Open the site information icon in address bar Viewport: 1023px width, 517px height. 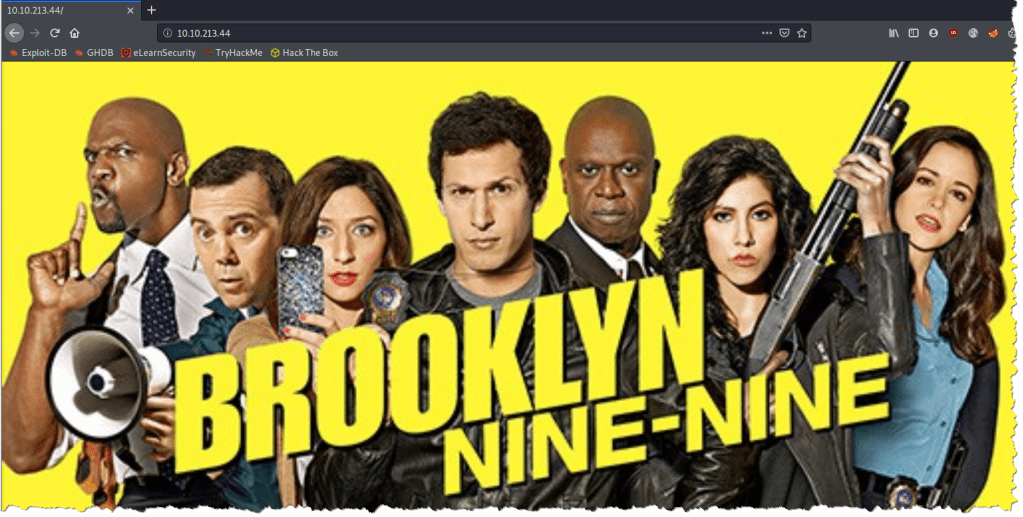point(168,33)
